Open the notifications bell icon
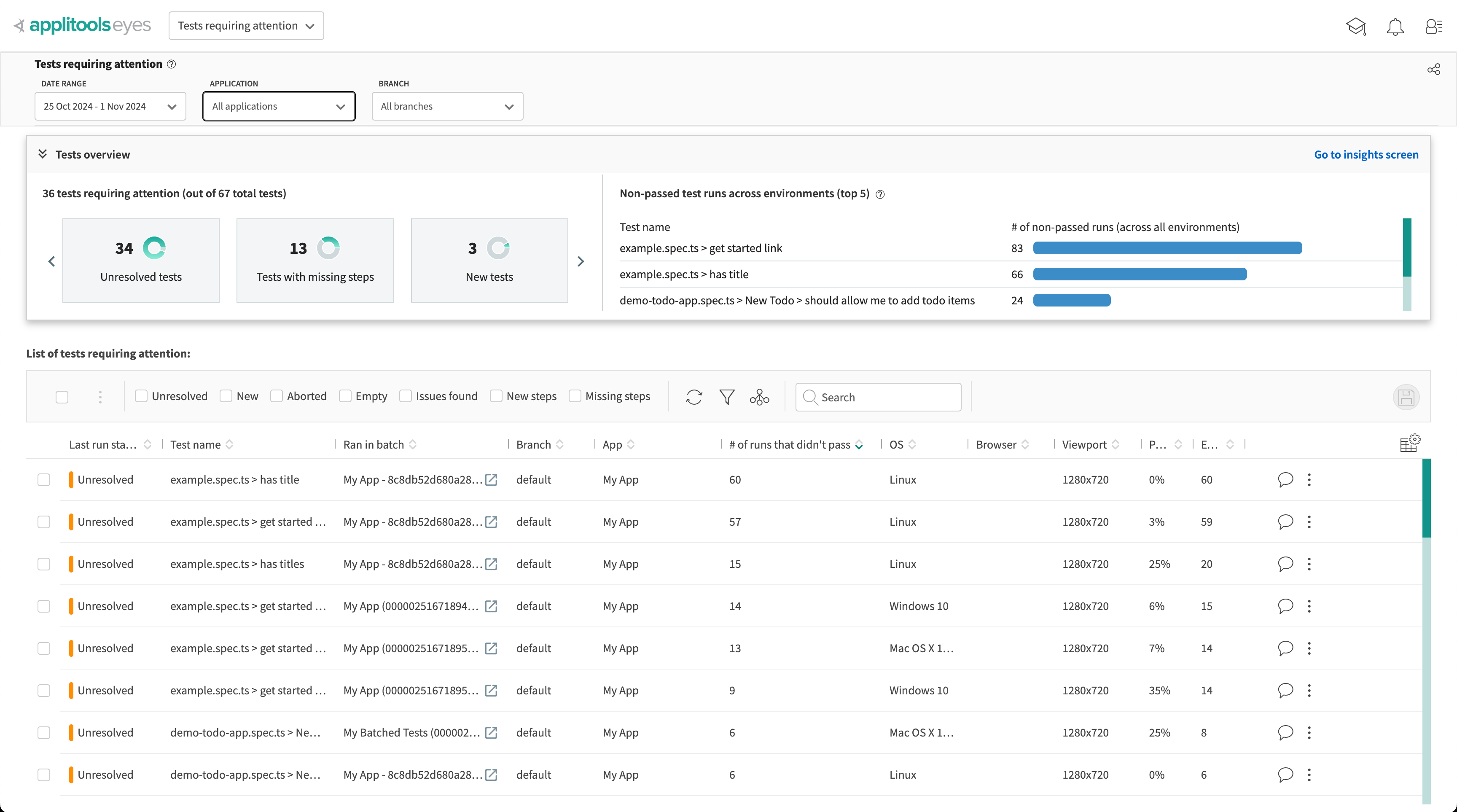This screenshot has height=812, width=1457. click(x=1395, y=26)
